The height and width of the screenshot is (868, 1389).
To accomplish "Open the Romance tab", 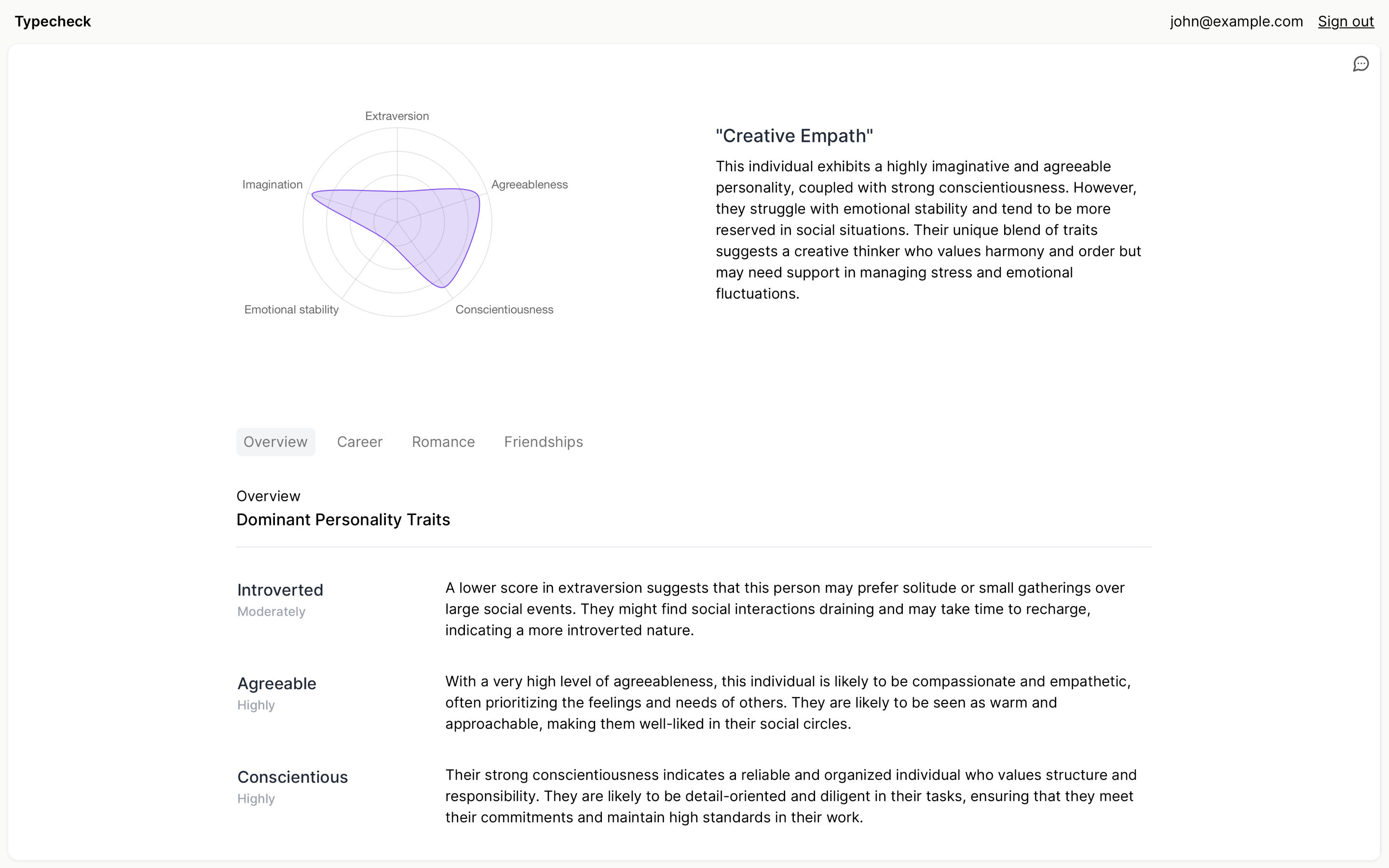I will coord(443,442).
